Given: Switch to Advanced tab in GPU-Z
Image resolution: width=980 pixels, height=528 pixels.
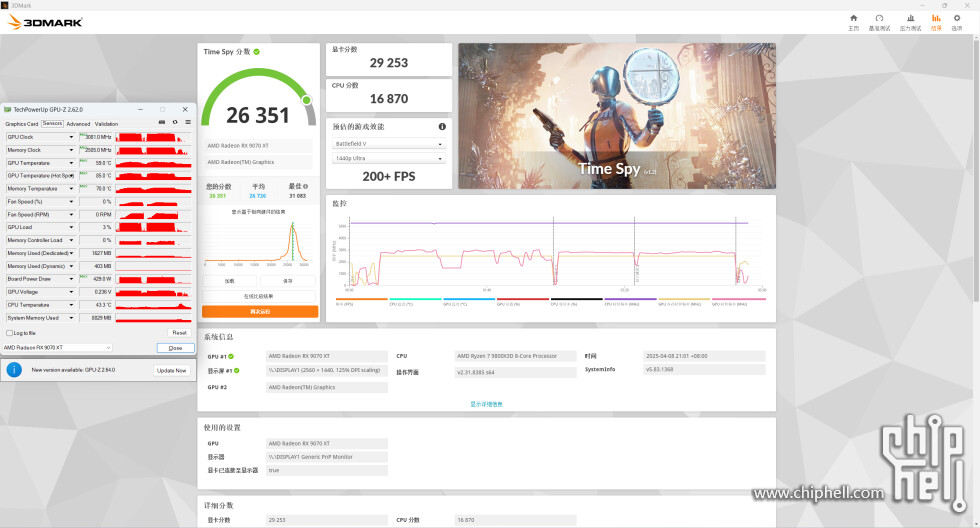Looking at the screenshot, I should click(78, 124).
